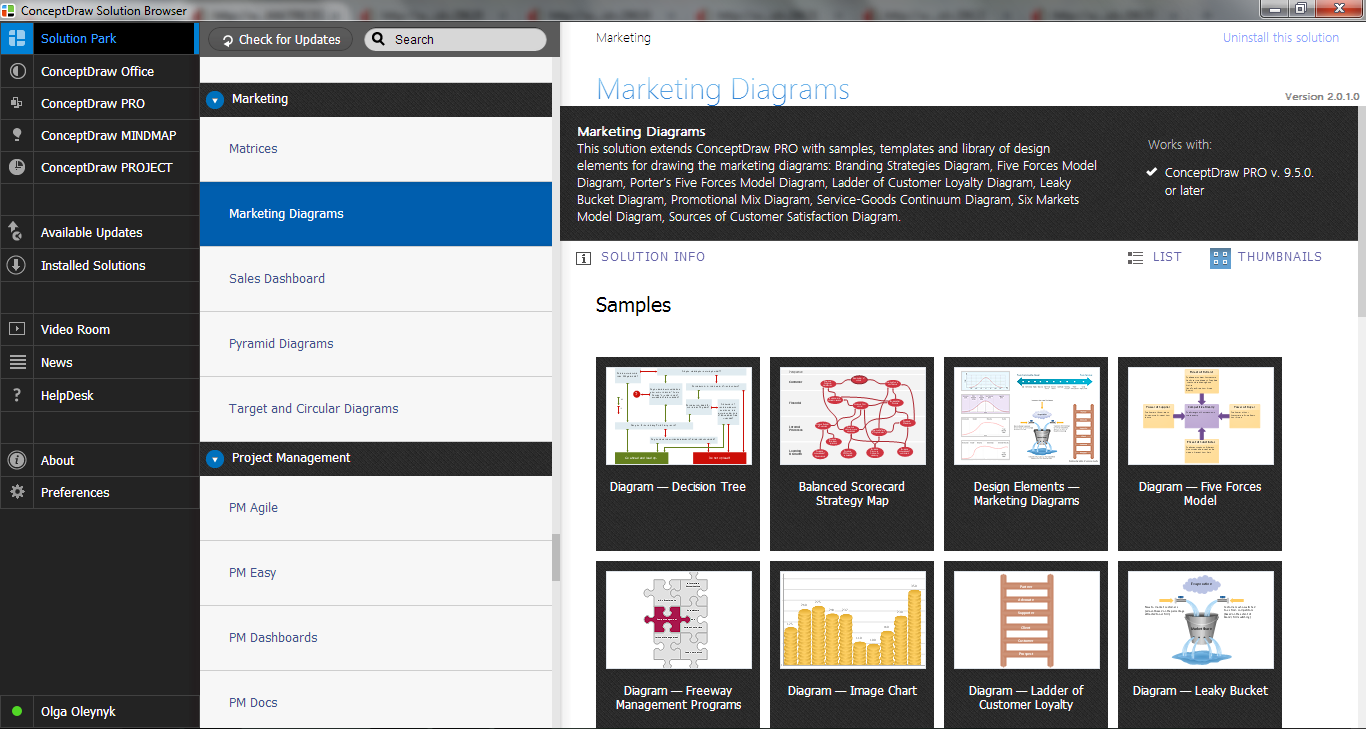This screenshot has height=729, width=1366.
Task: Click the green online status dot
Action: (x=16, y=712)
